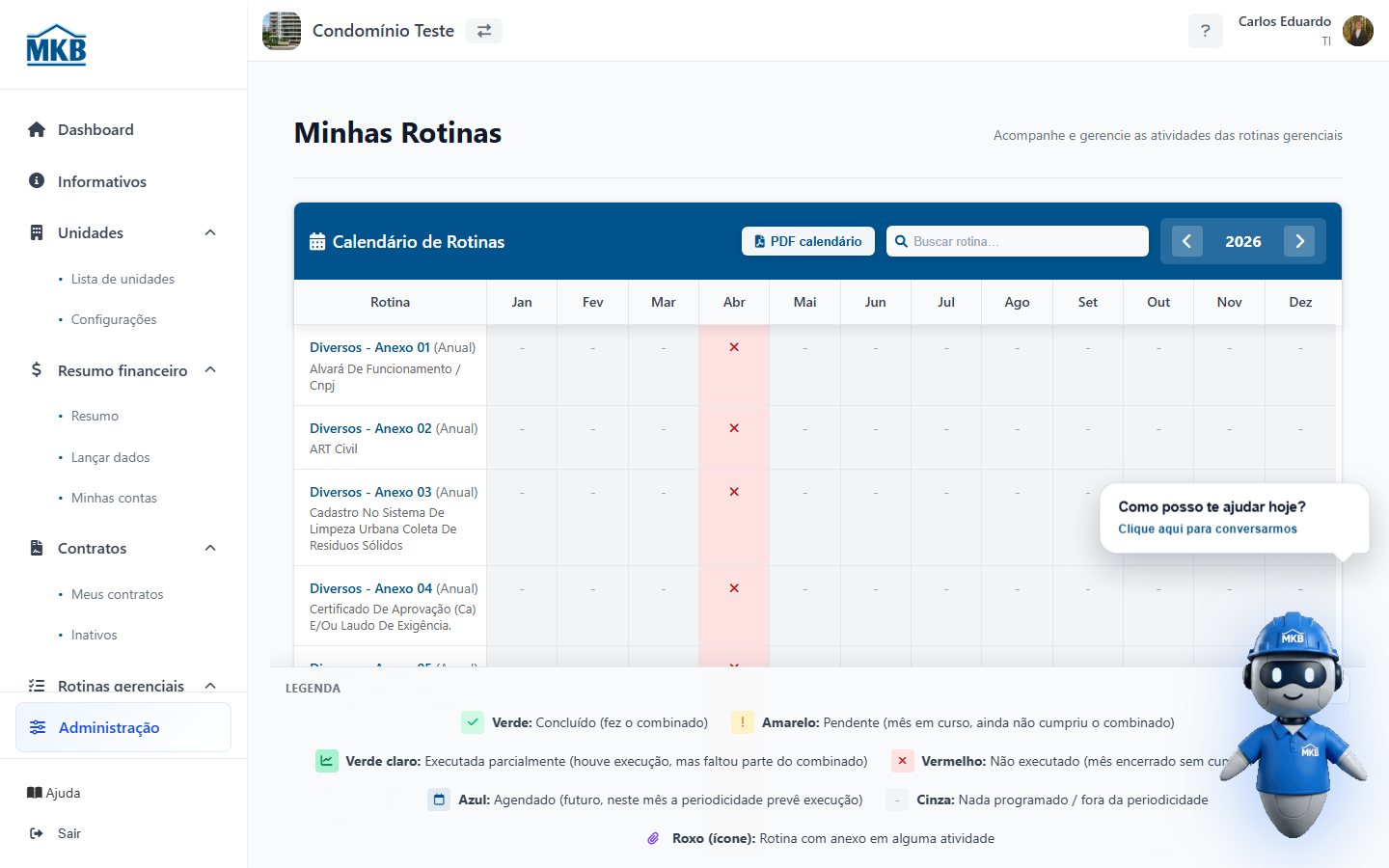Click 'Clique aqui para conversarmos' link
Viewport: 1389px width, 868px height.
click(x=1208, y=529)
